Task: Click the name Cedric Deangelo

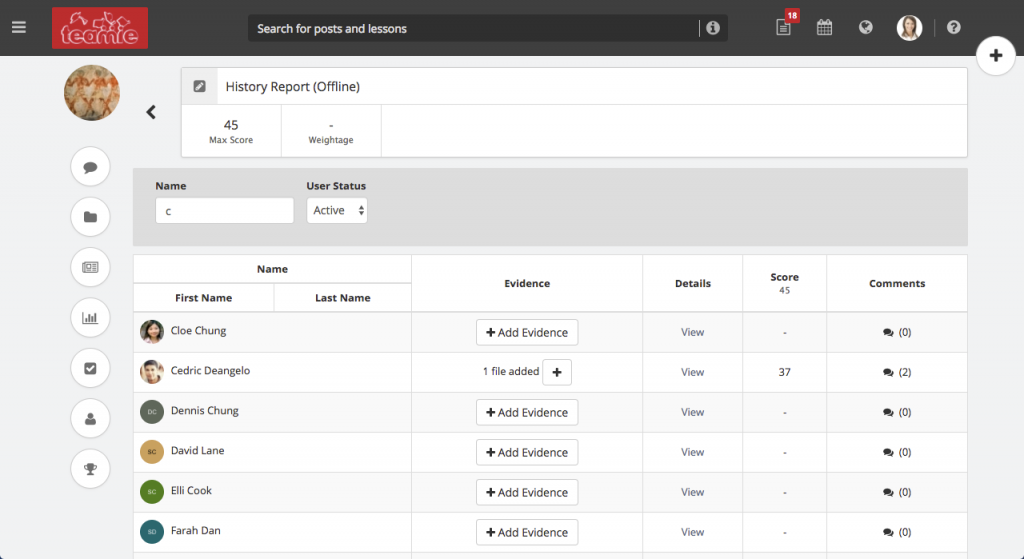Action: coord(210,370)
